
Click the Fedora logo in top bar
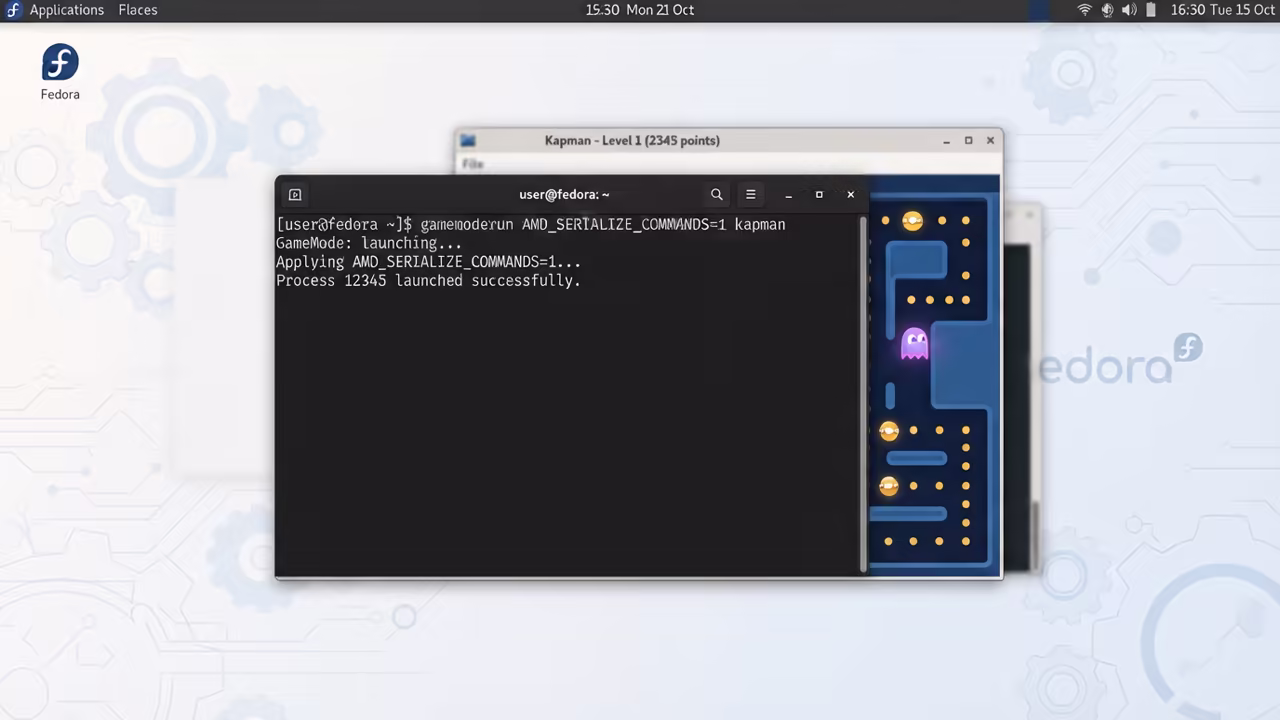coord(14,10)
